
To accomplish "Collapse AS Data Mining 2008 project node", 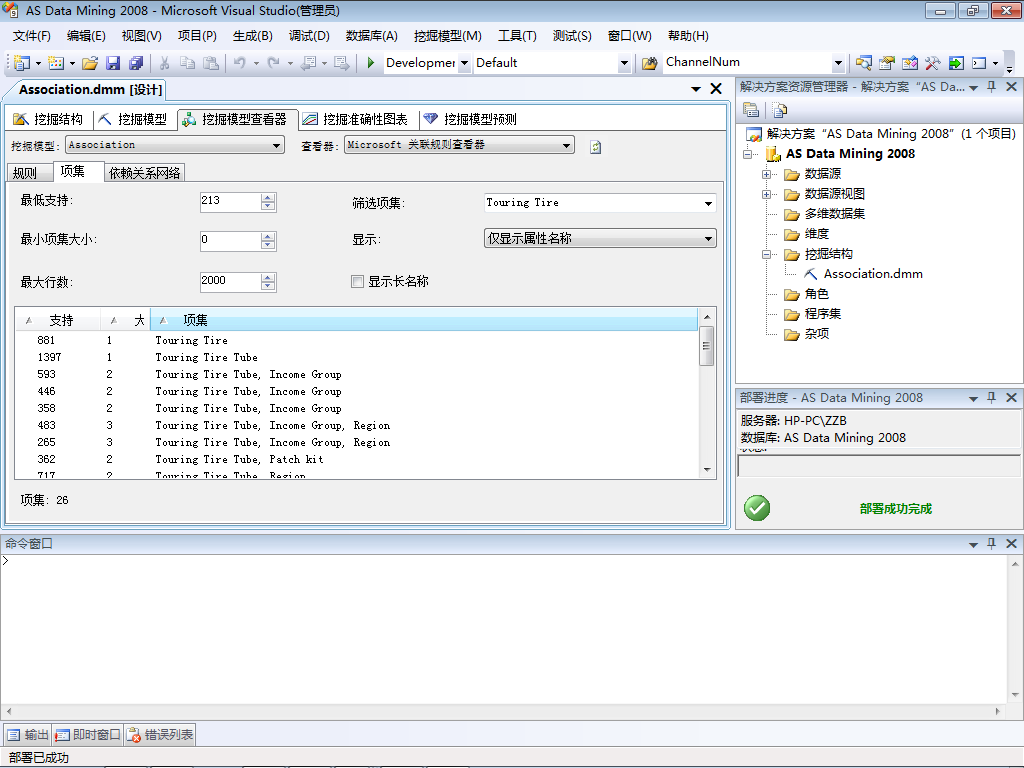I will [x=748, y=154].
